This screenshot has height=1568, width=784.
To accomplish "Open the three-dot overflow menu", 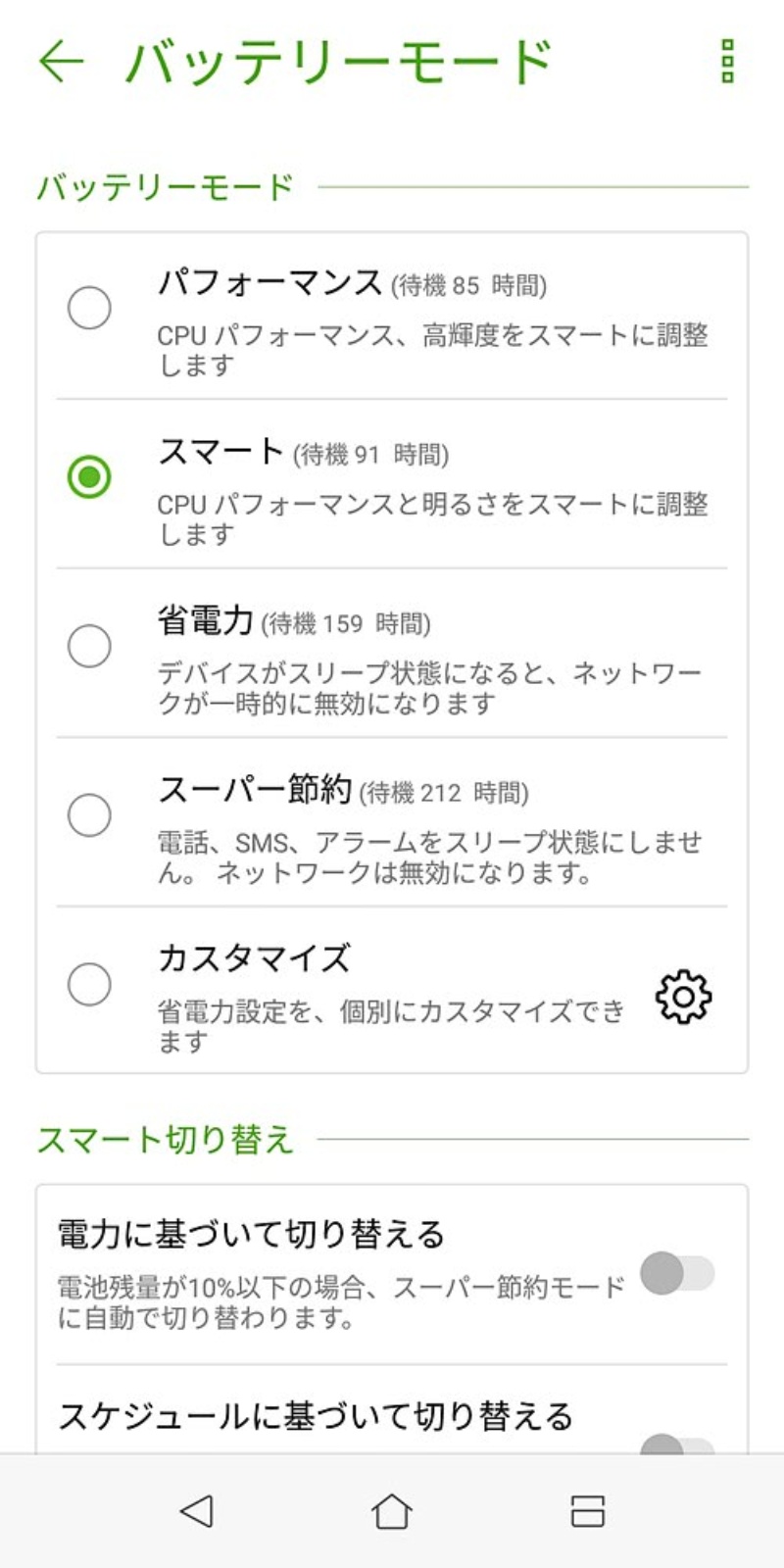I will 726,61.
